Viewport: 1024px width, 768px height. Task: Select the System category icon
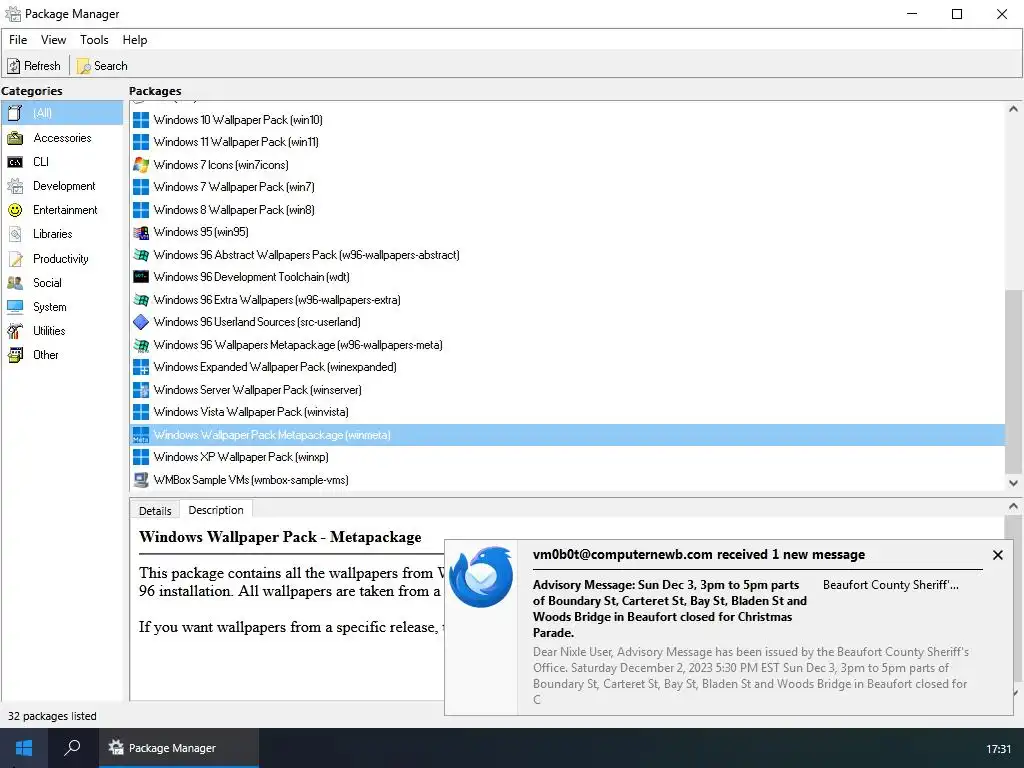pyautogui.click(x=15, y=307)
